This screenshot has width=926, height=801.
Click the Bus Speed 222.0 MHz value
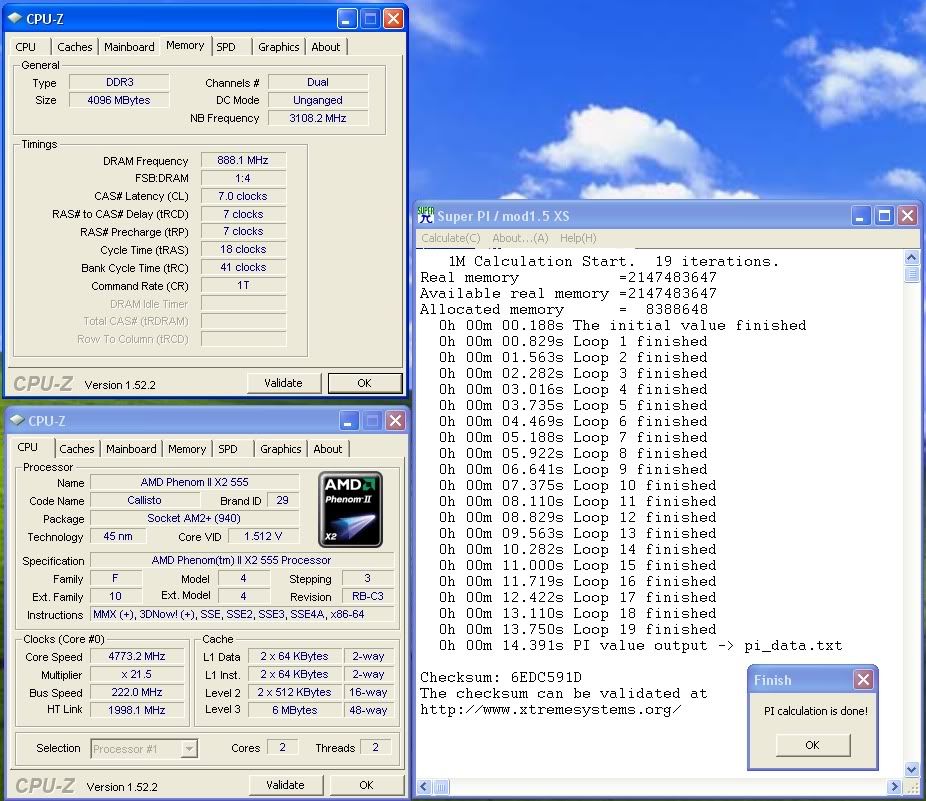click(x=136, y=692)
